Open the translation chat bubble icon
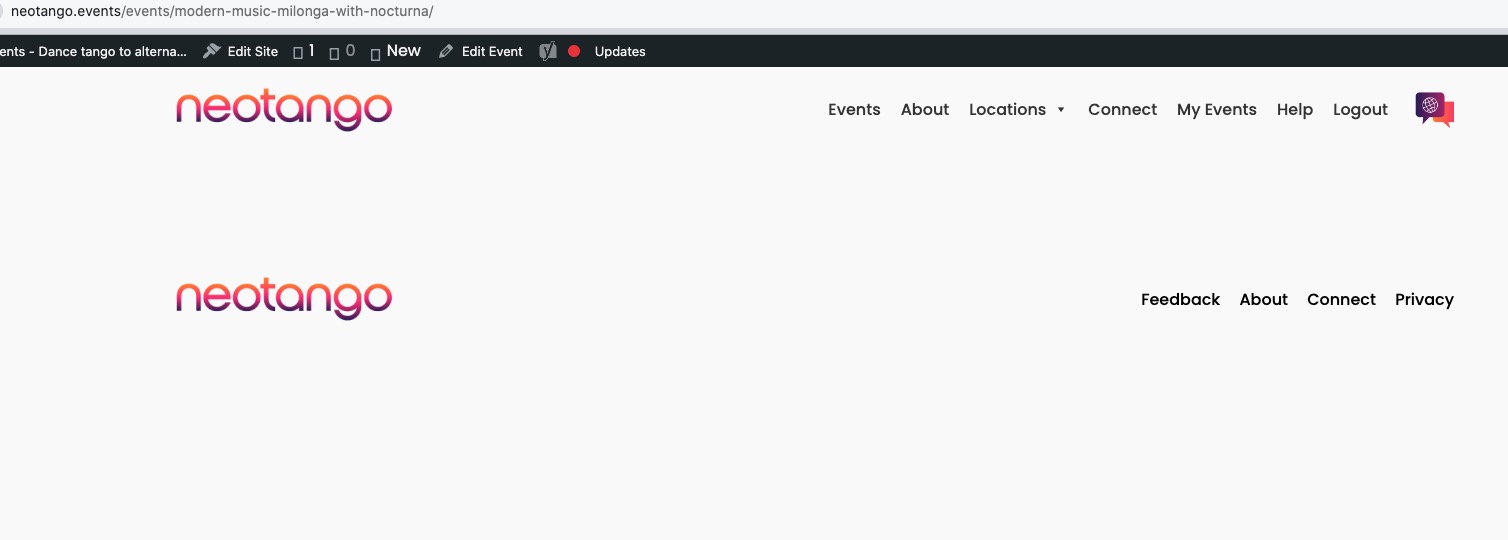The width and height of the screenshot is (1508, 540). (1434, 109)
